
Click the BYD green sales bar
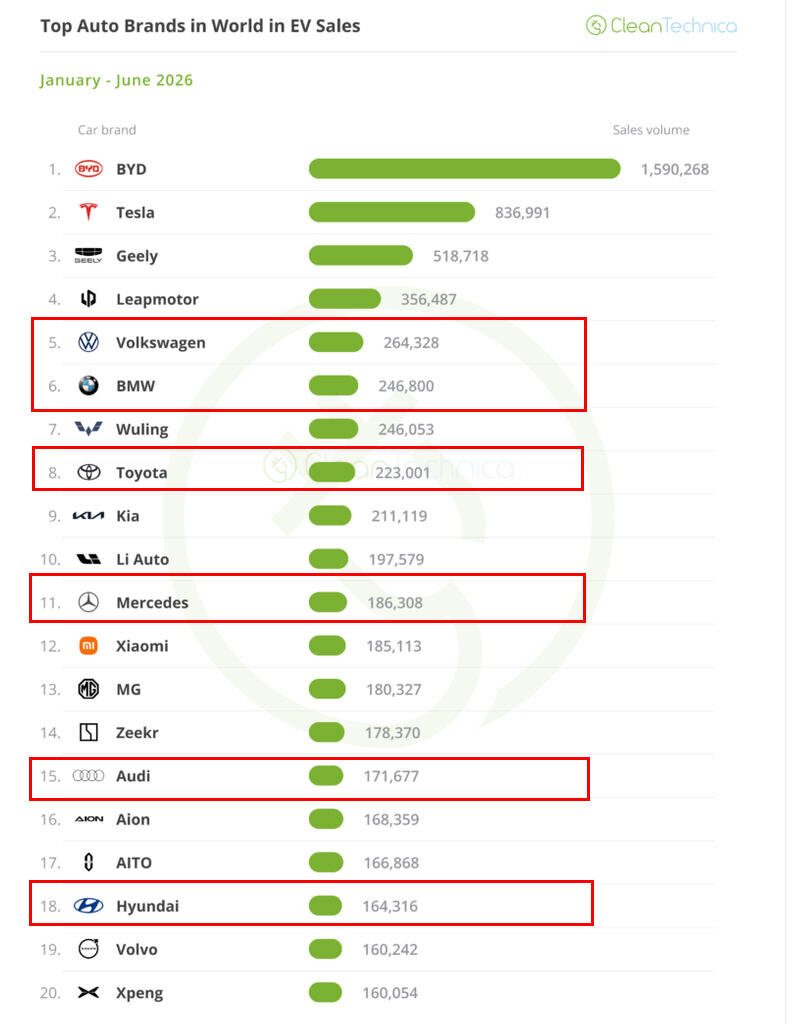pos(464,168)
